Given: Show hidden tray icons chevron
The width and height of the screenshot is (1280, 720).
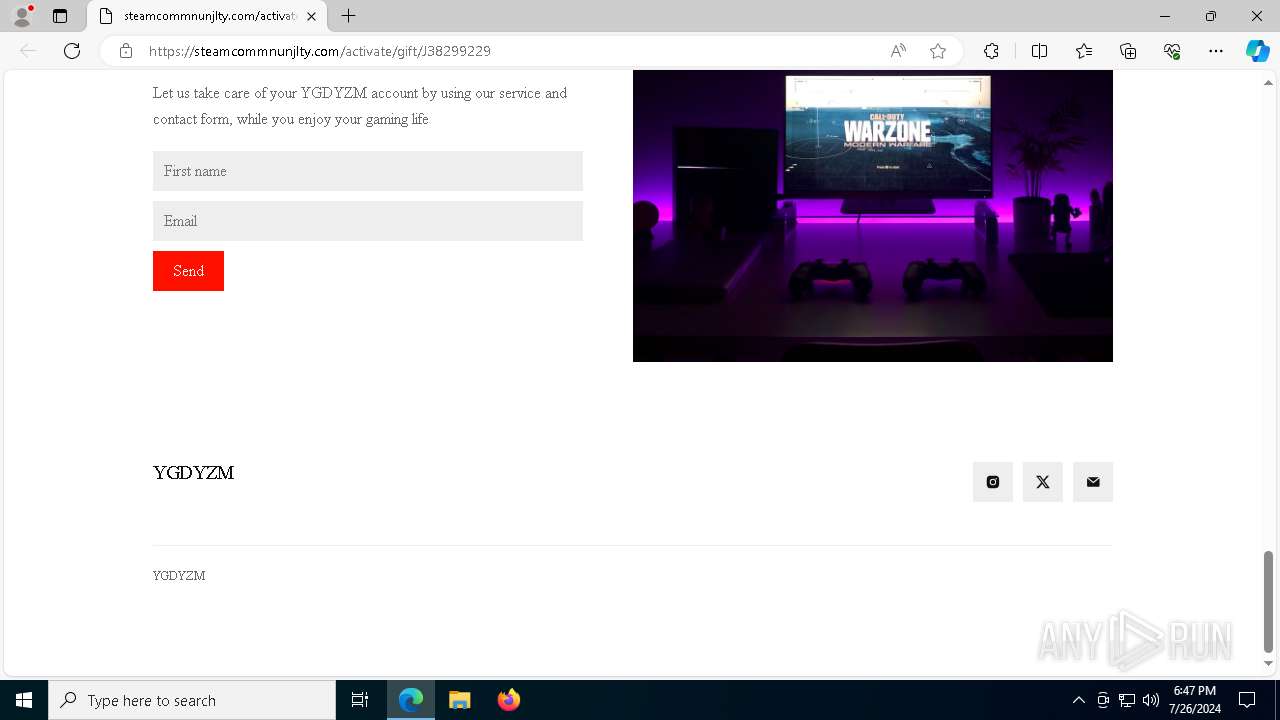Looking at the screenshot, I should [1078, 700].
